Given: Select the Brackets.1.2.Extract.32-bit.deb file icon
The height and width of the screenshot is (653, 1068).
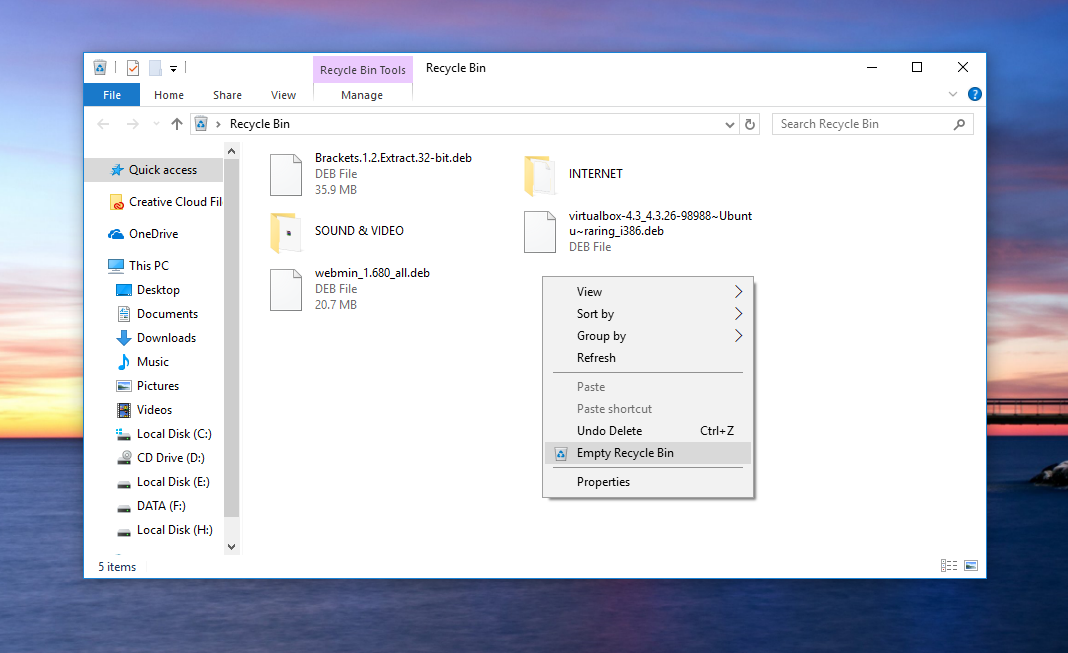Looking at the screenshot, I should click(x=286, y=174).
